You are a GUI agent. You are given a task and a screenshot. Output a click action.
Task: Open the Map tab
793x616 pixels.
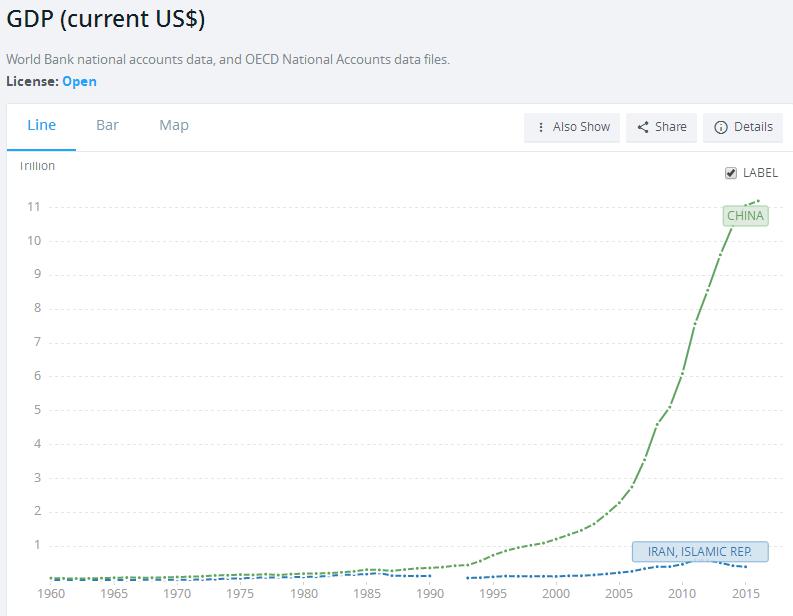tap(174, 125)
